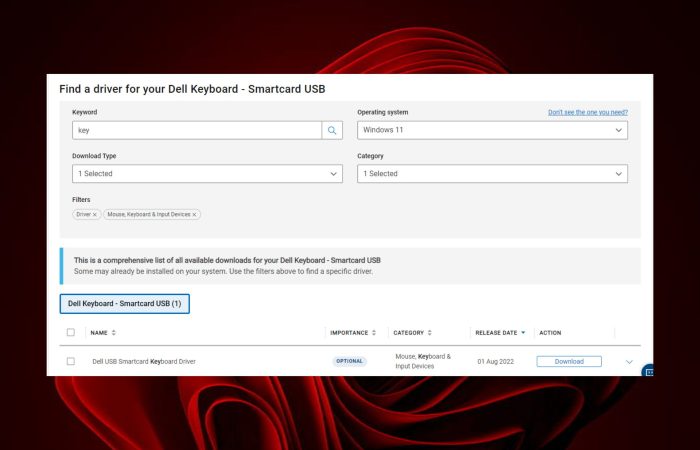Sort the table by Release Date
This screenshot has height=450, width=700.
500,333
